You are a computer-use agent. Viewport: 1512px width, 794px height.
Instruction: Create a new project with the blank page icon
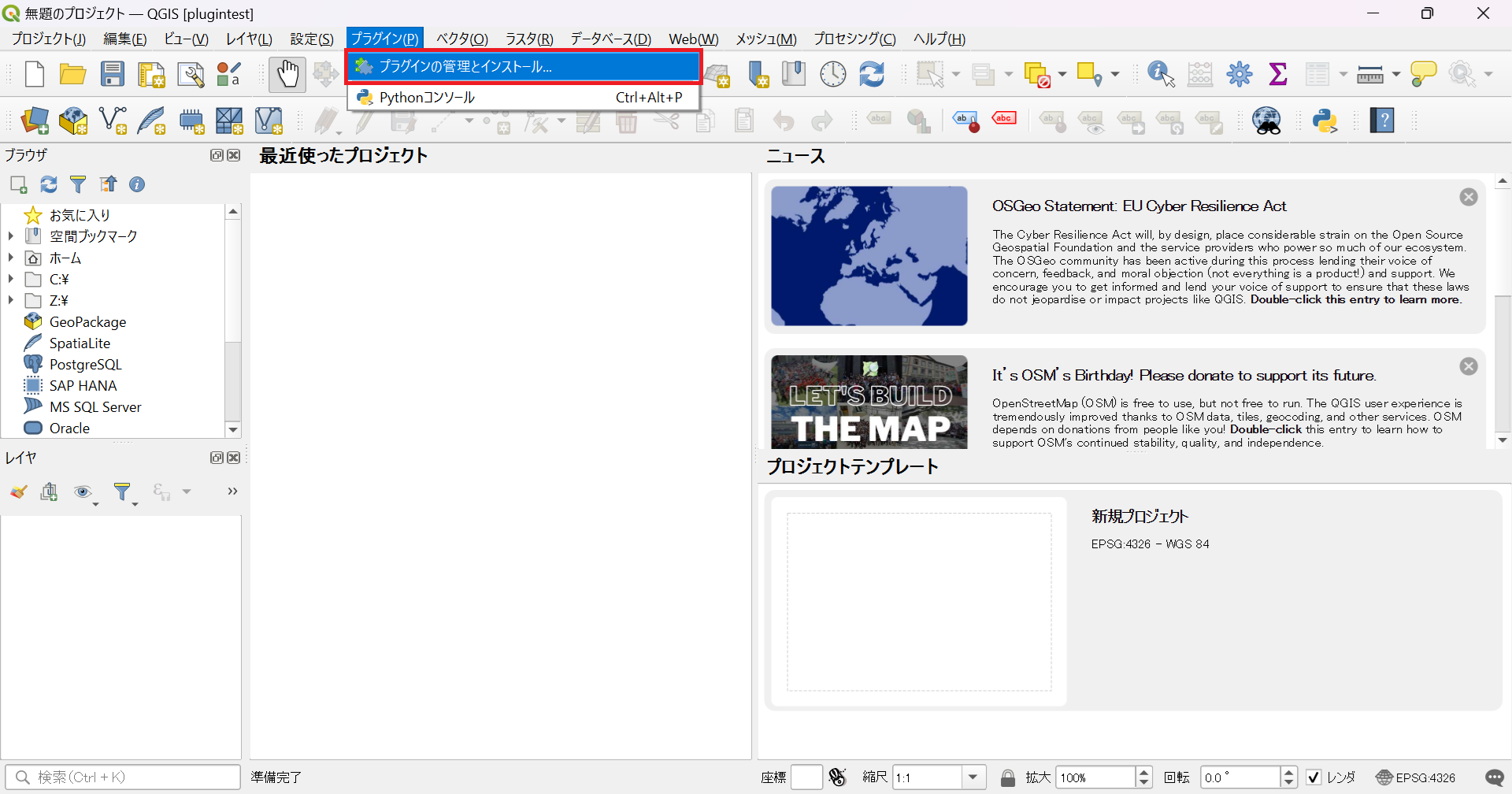click(x=35, y=74)
